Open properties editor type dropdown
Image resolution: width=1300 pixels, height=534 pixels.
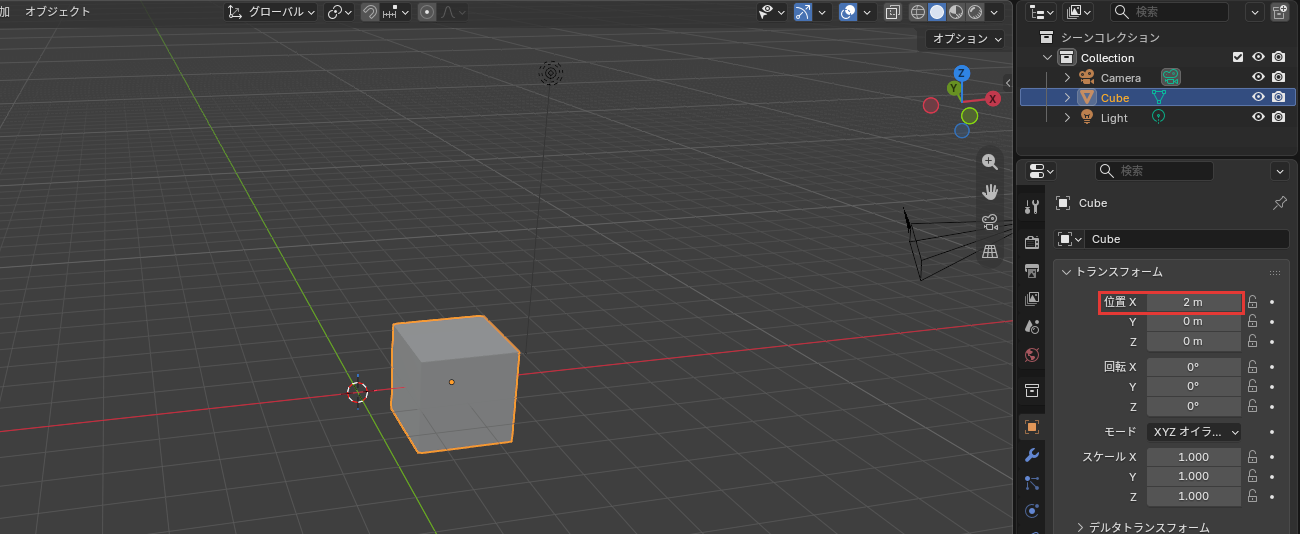[x=1042, y=171]
